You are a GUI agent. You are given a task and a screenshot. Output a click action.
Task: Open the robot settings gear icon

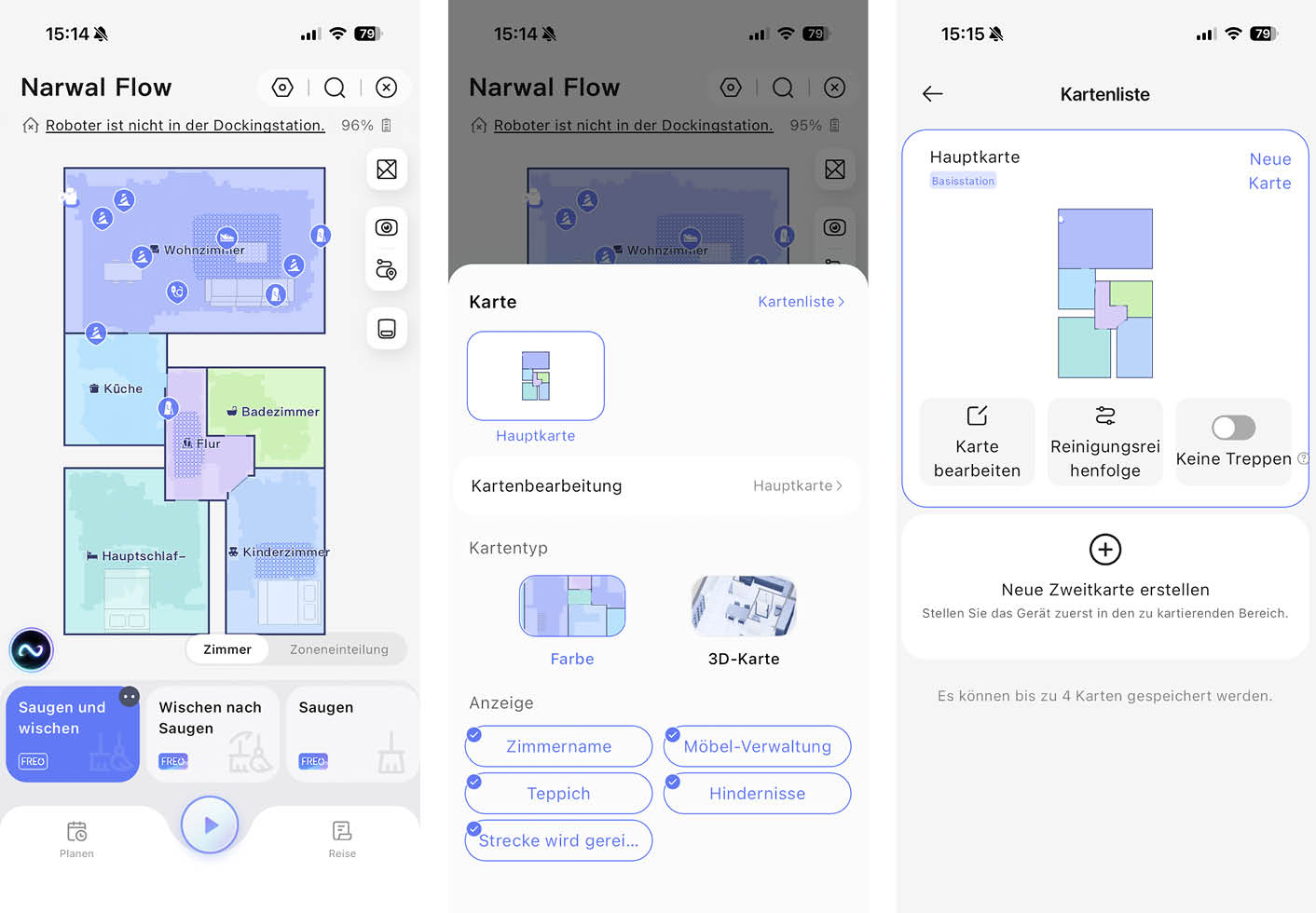[x=282, y=87]
